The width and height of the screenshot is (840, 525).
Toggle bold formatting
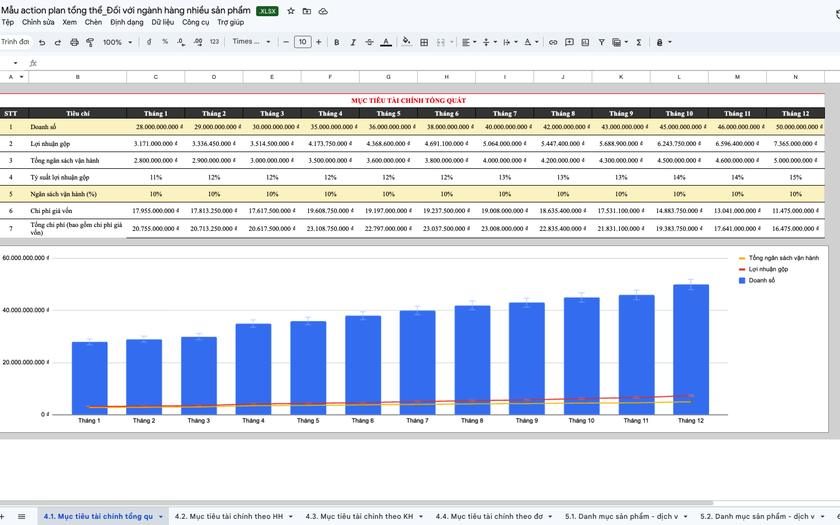point(336,42)
